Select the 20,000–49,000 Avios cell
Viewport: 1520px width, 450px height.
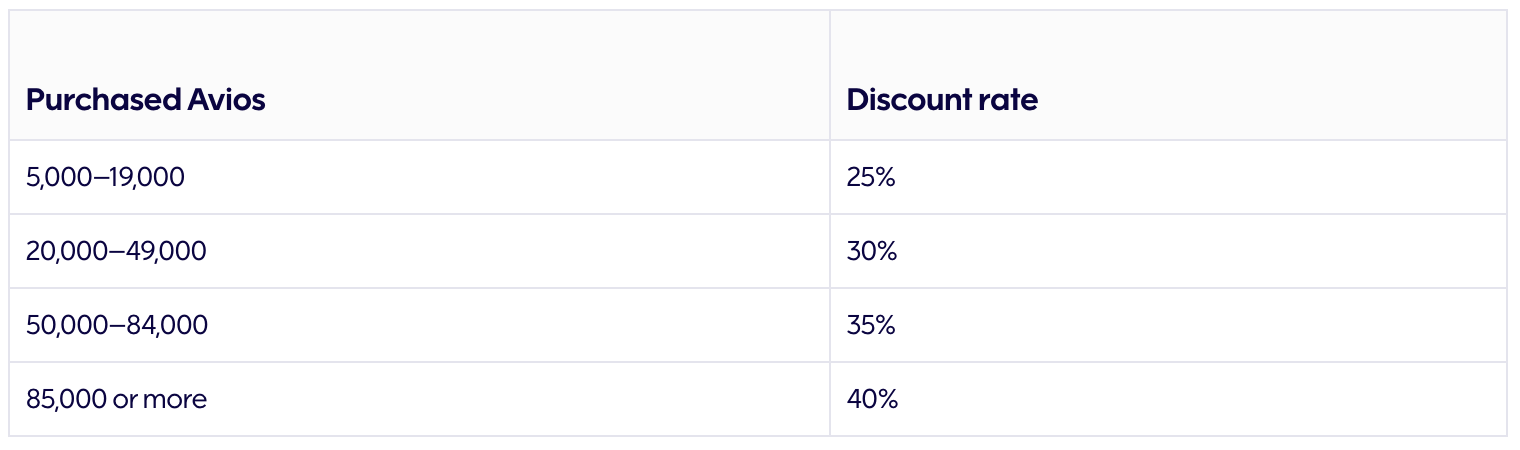click(116, 252)
